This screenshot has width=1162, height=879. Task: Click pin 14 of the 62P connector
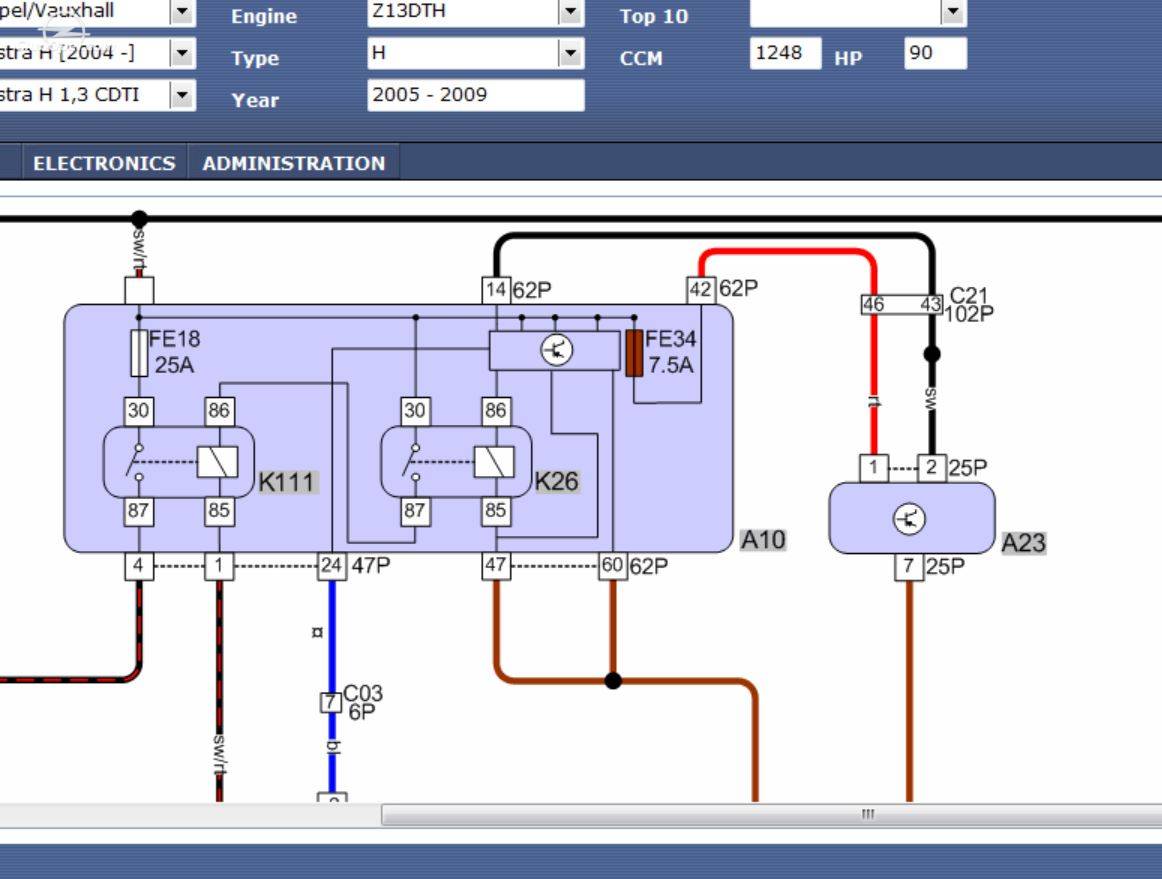pos(496,290)
